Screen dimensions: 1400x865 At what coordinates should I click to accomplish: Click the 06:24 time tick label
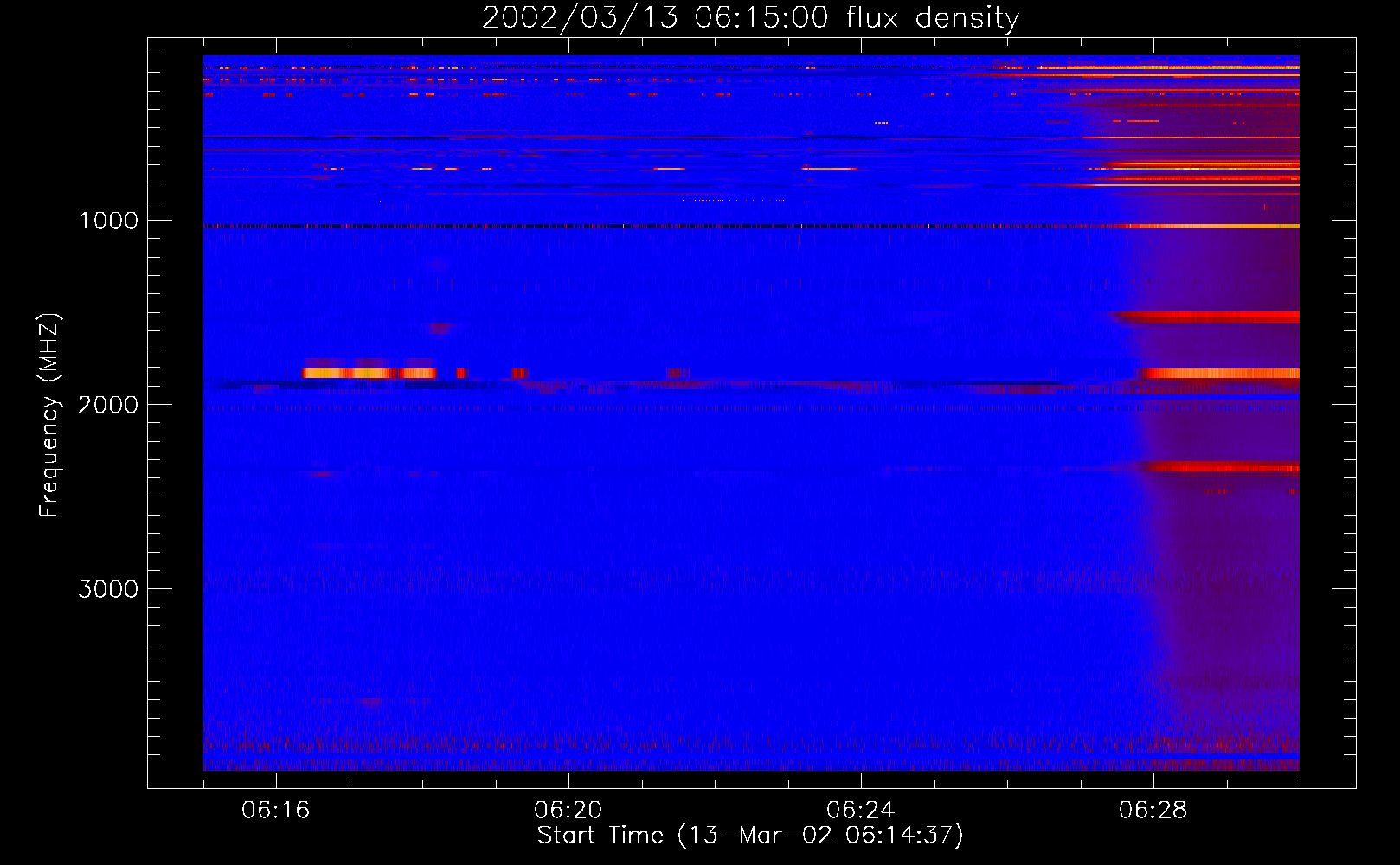click(861, 811)
